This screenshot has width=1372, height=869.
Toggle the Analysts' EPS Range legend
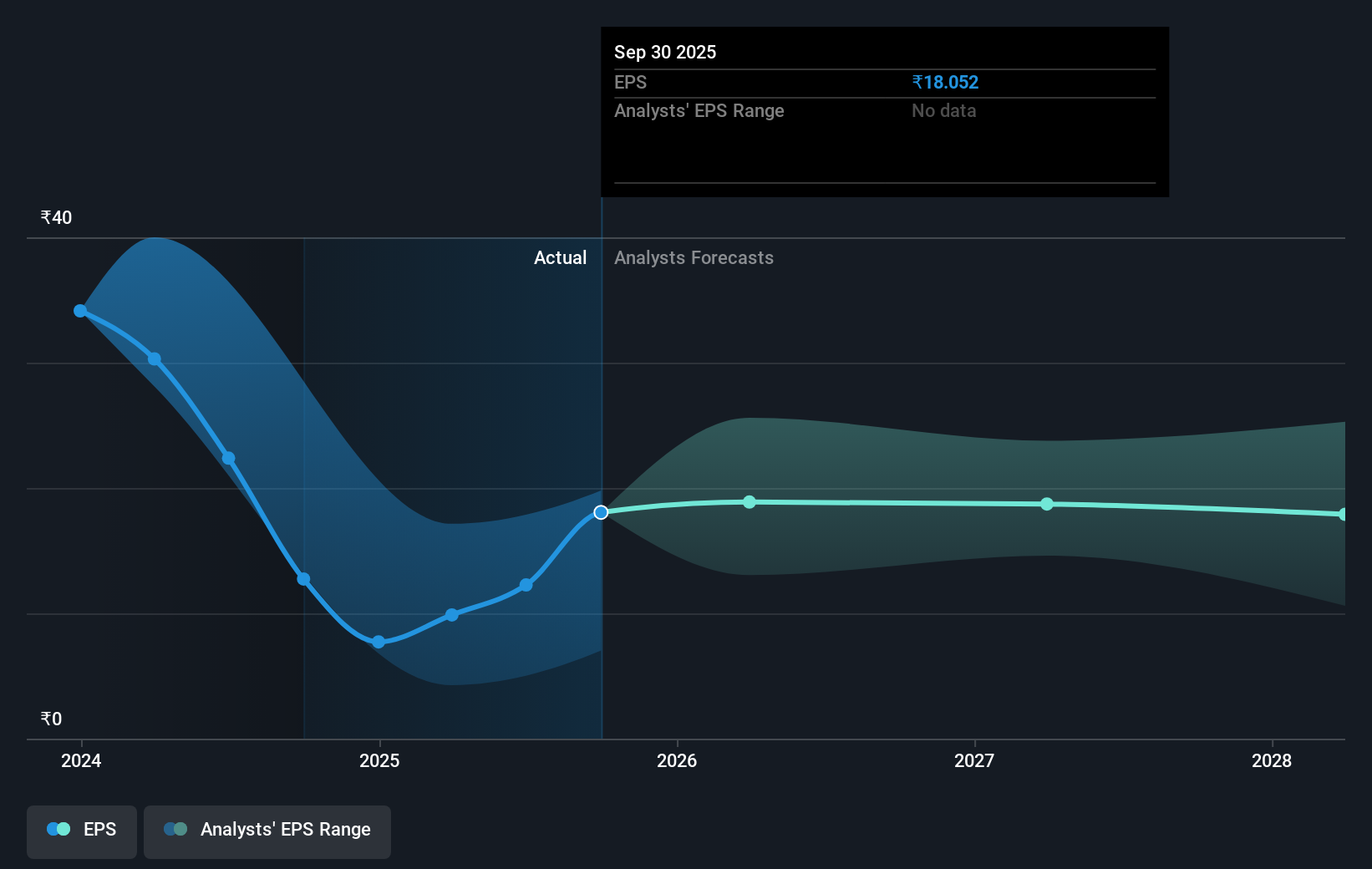coord(267,831)
